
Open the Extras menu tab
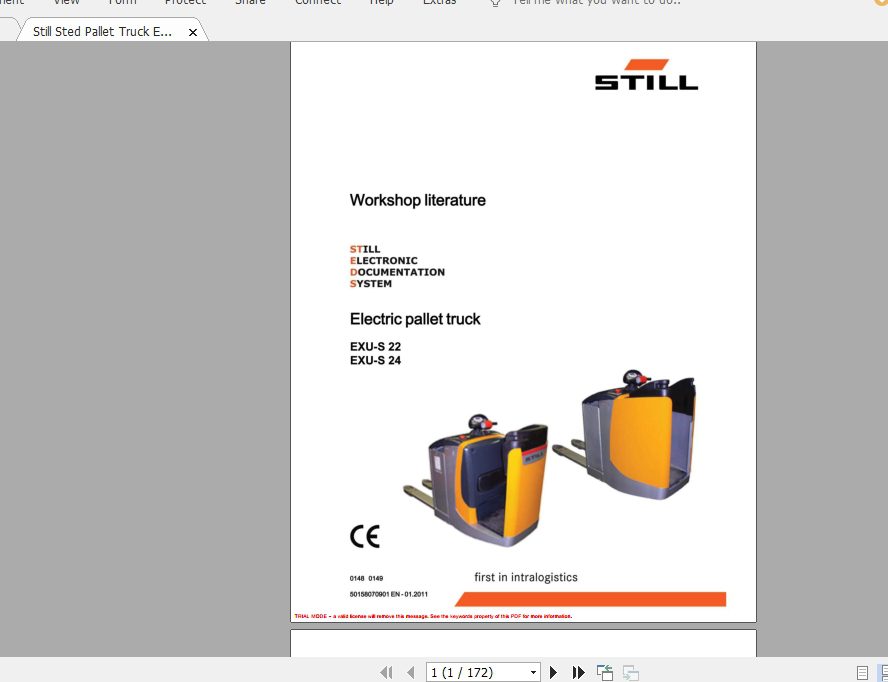click(x=439, y=2)
